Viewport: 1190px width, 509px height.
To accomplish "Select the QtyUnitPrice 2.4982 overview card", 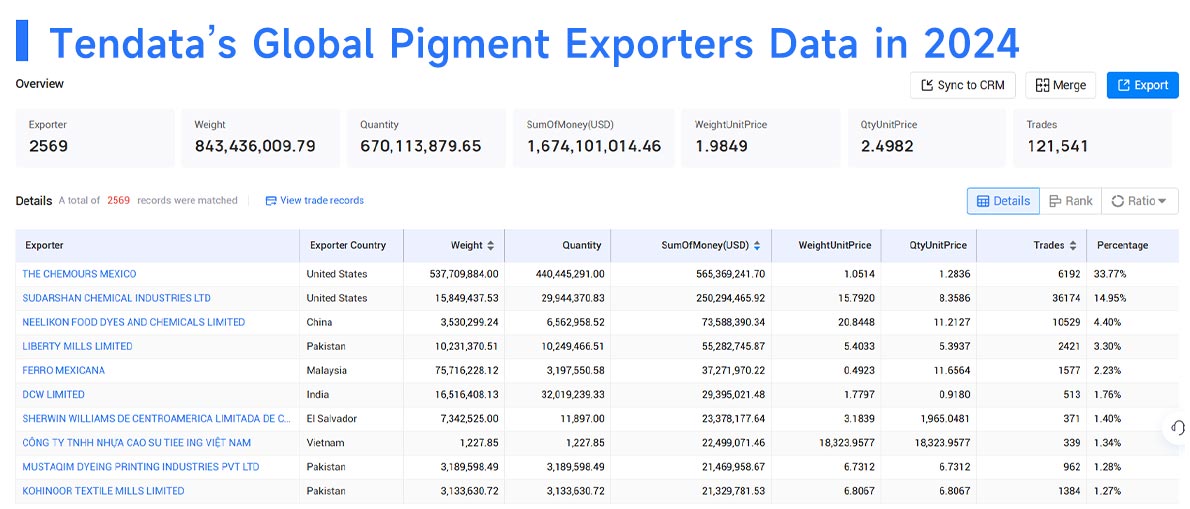I will 927,138.
